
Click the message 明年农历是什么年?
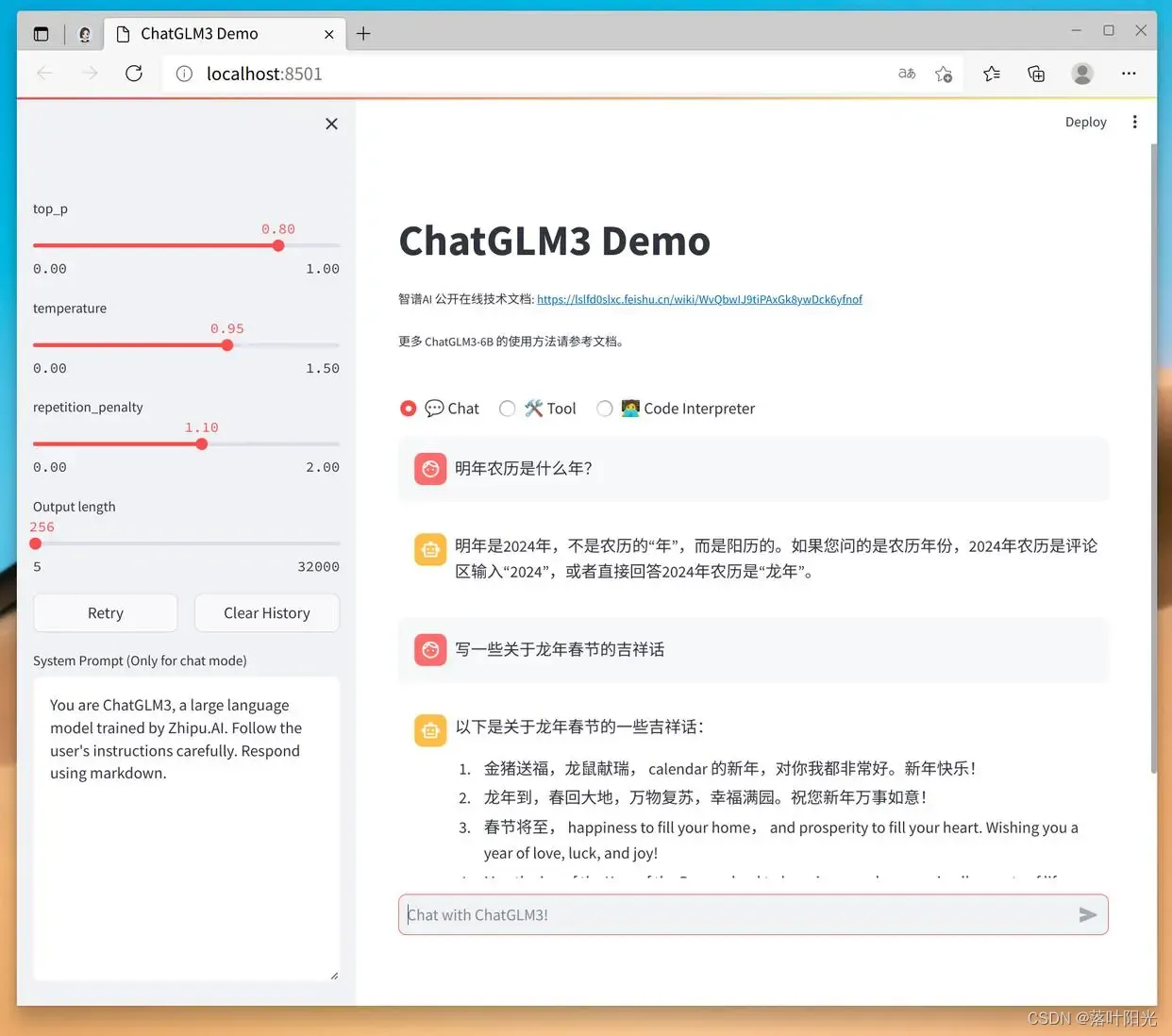pyautogui.click(x=524, y=468)
